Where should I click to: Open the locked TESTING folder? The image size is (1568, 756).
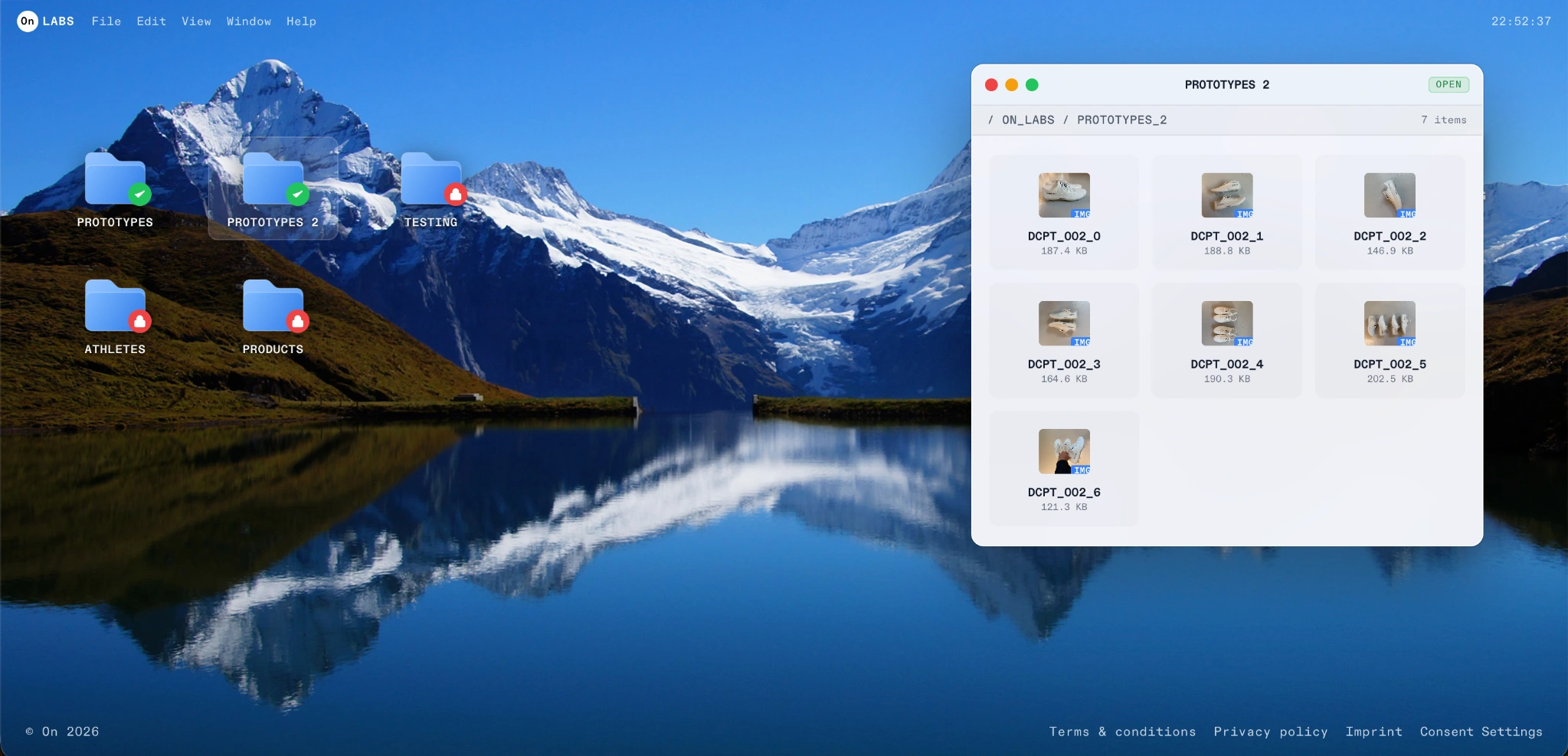(430, 189)
